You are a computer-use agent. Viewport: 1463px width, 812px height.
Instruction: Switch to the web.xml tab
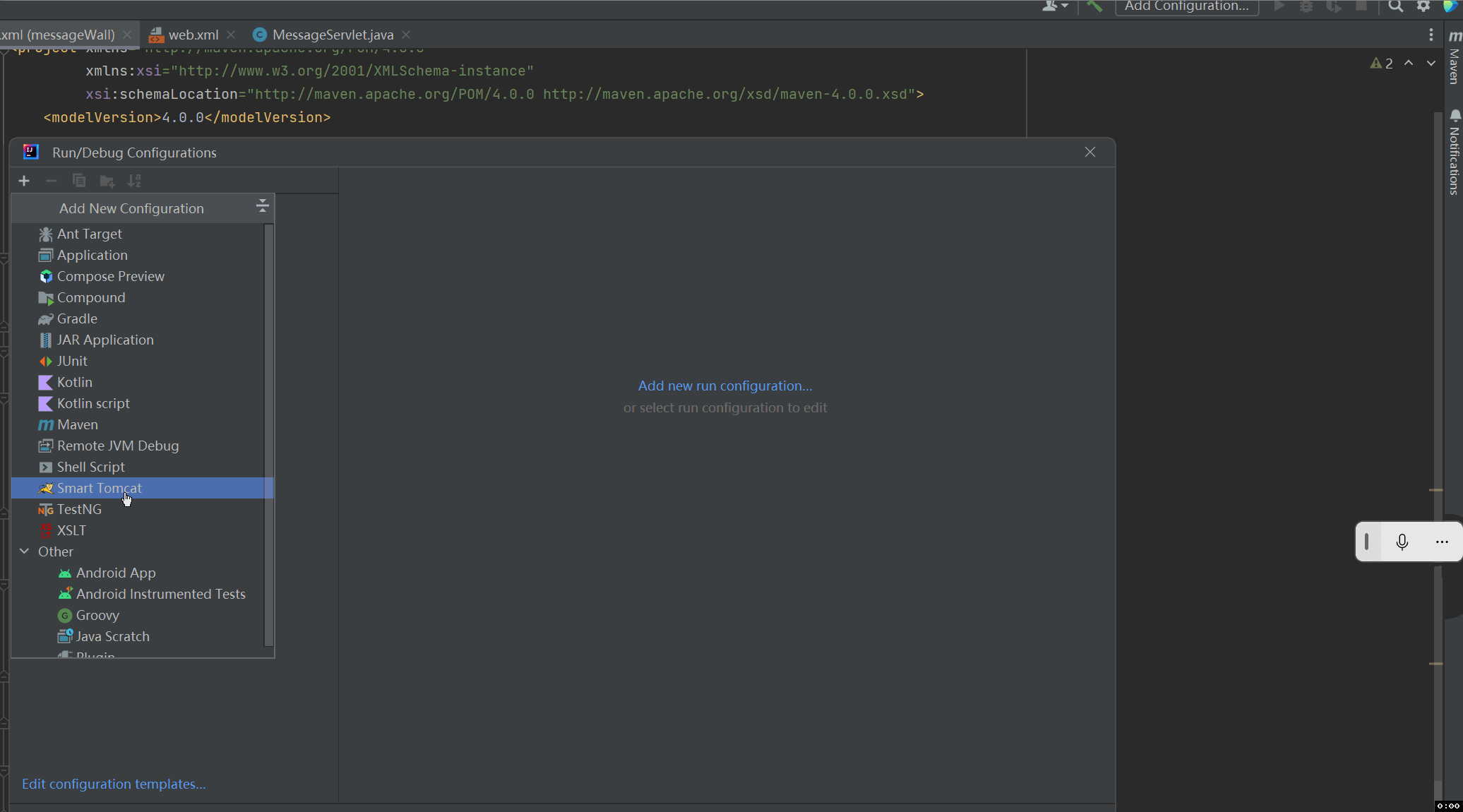pyautogui.click(x=192, y=35)
